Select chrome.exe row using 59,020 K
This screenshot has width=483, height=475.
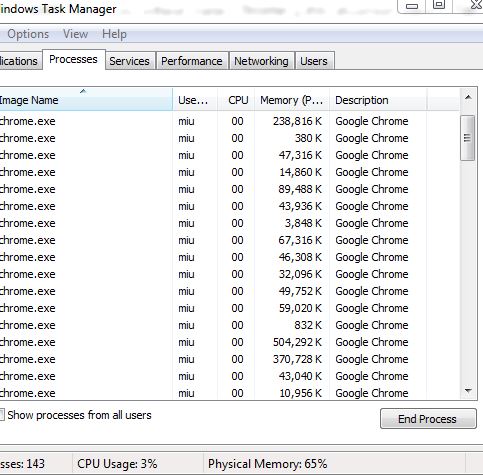point(230,308)
